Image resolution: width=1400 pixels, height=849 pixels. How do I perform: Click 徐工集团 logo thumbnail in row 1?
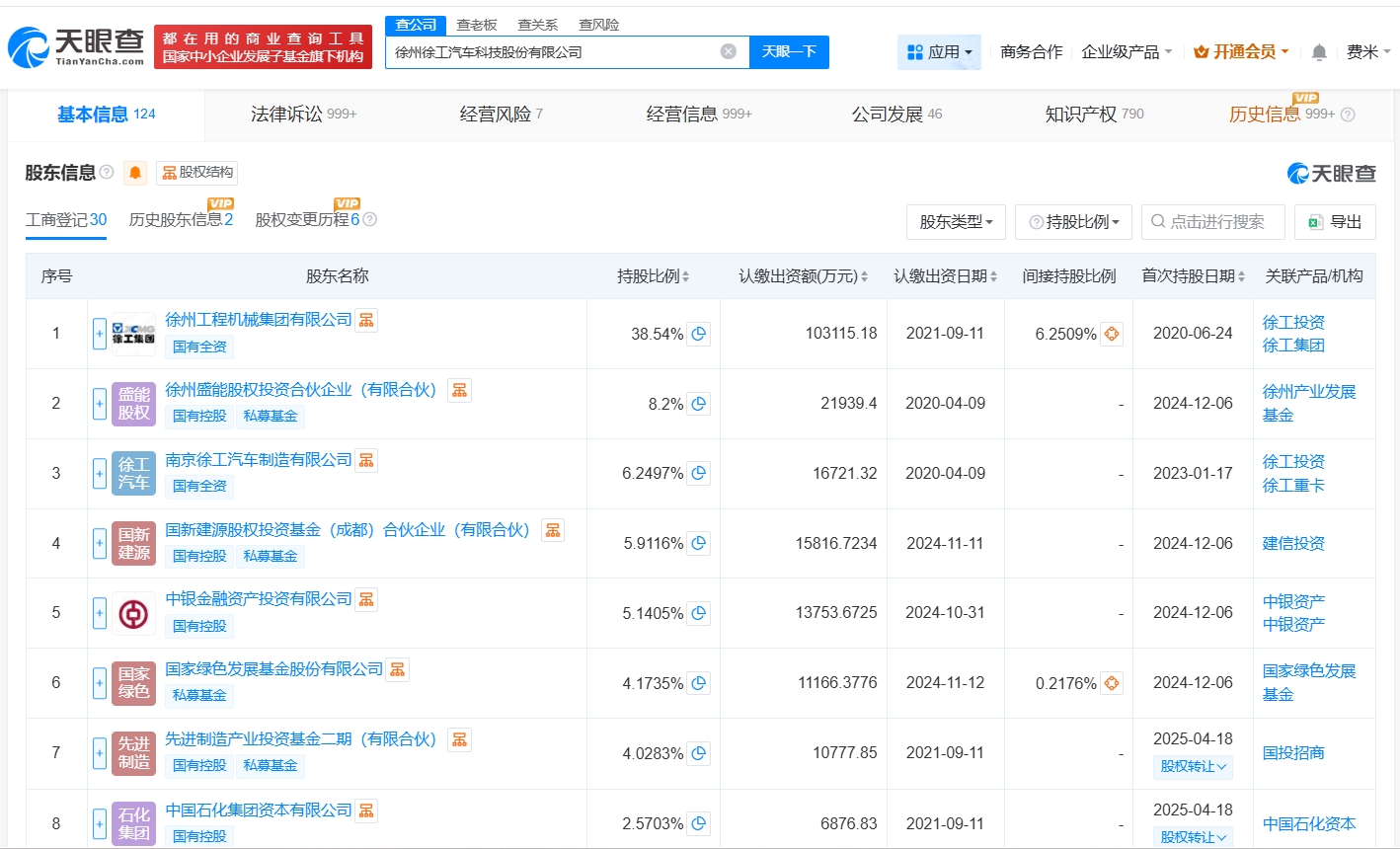(133, 334)
